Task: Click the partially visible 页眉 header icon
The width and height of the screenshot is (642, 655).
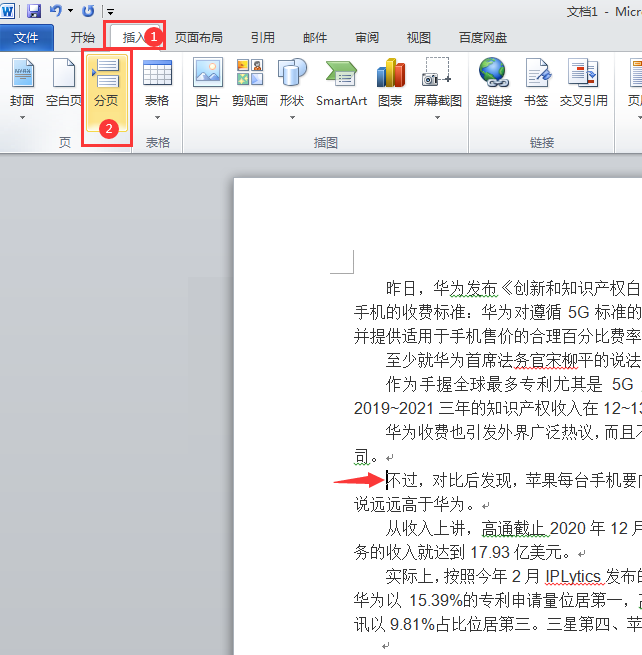Action: [635, 74]
